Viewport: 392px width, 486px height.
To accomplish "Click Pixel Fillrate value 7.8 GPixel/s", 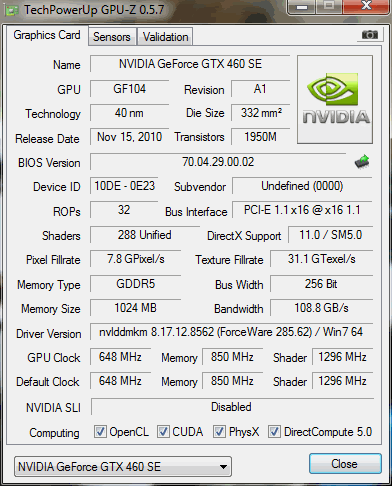I will [x=136, y=259].
